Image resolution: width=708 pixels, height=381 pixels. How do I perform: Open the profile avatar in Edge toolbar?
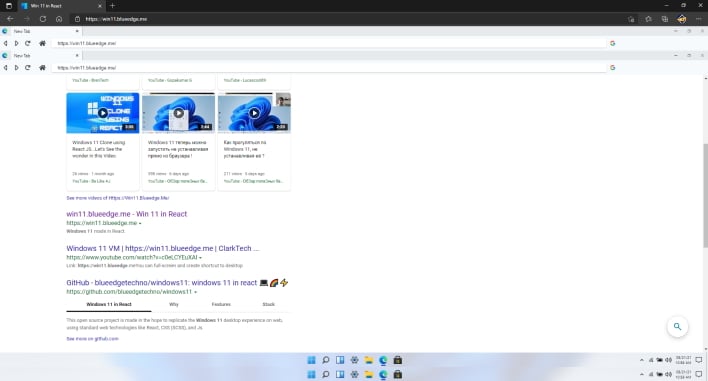coord(681,19)
